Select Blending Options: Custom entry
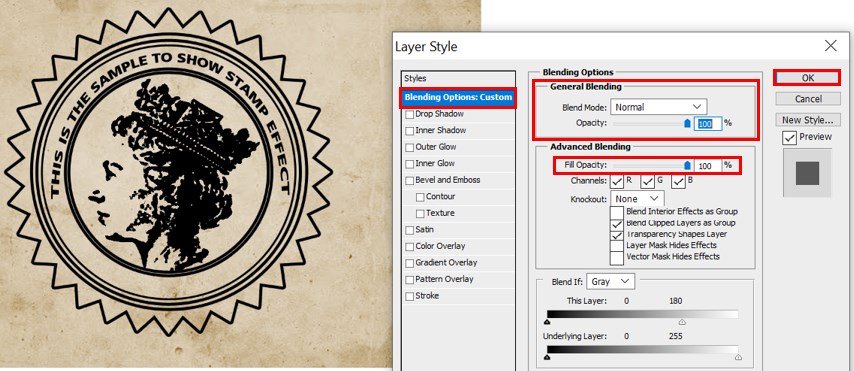The image size is (854, 371). click(458, 98)
